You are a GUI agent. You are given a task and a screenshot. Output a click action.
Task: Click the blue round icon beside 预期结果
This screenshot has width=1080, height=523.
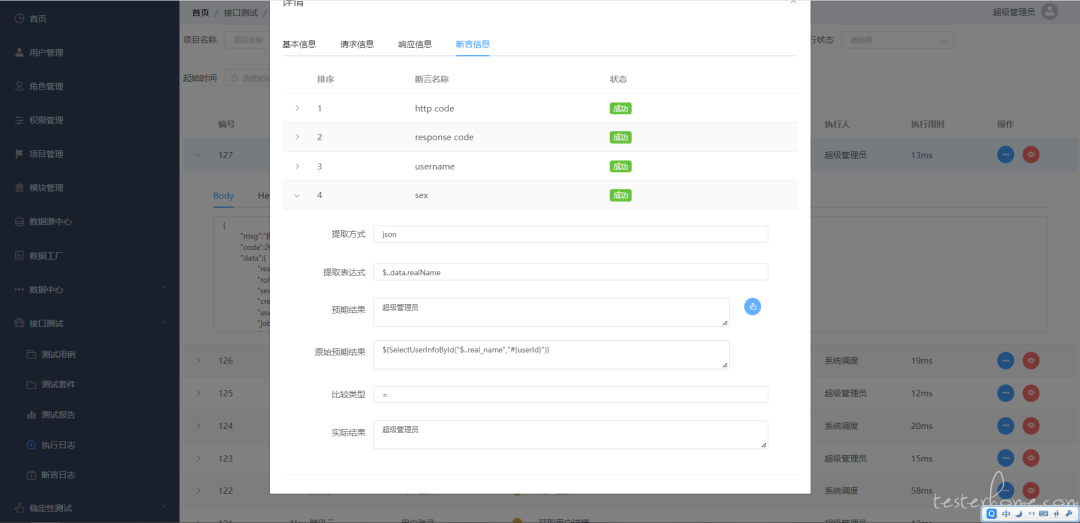752,307
